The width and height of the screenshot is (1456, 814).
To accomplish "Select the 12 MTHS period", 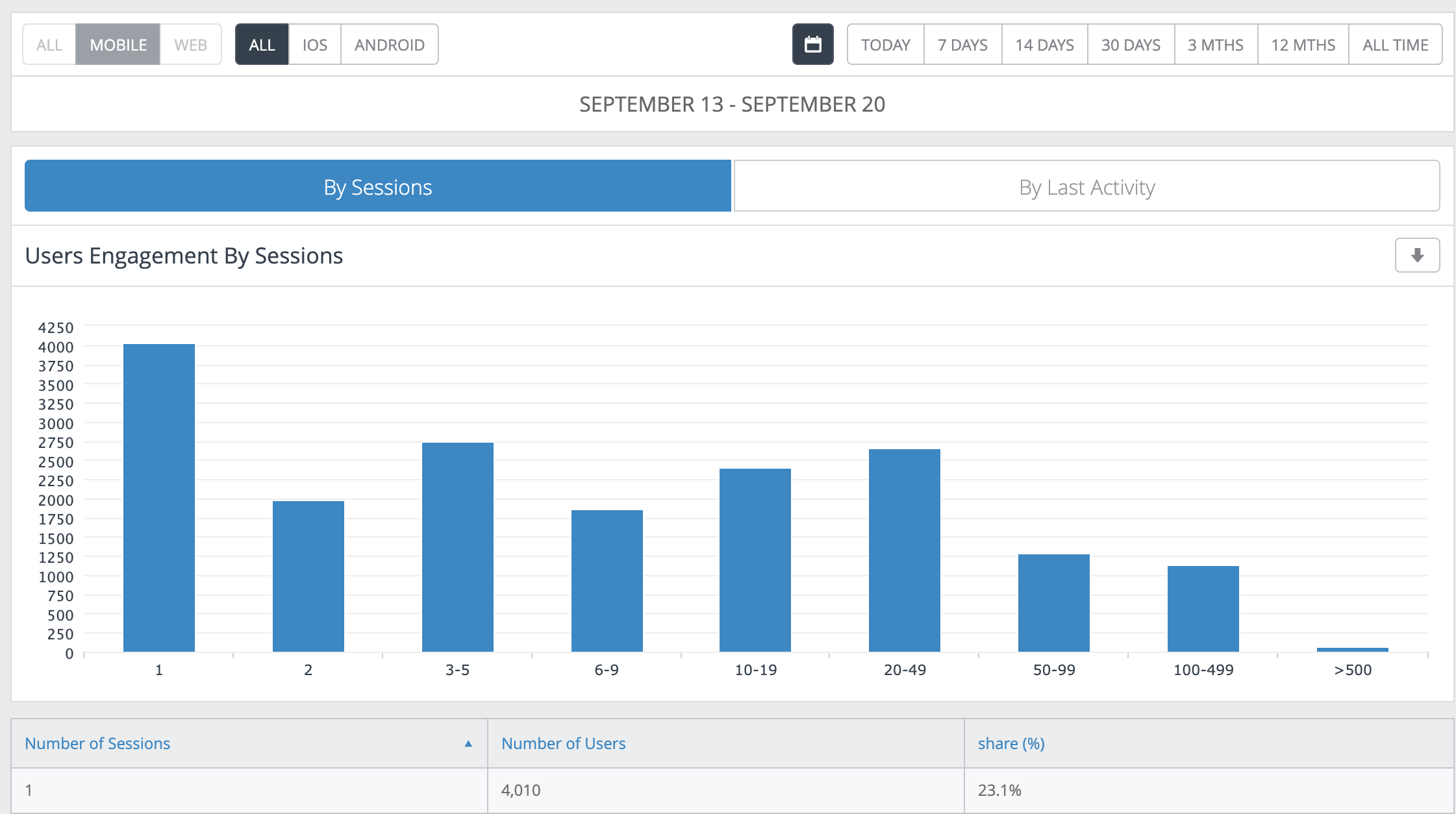I will [1303, 45].
